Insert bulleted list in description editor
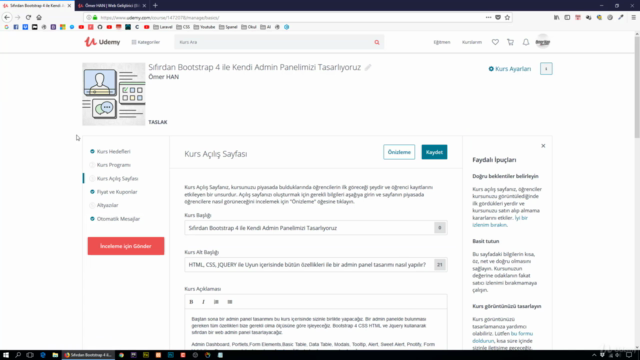640x360 pixels. point(230,302)
